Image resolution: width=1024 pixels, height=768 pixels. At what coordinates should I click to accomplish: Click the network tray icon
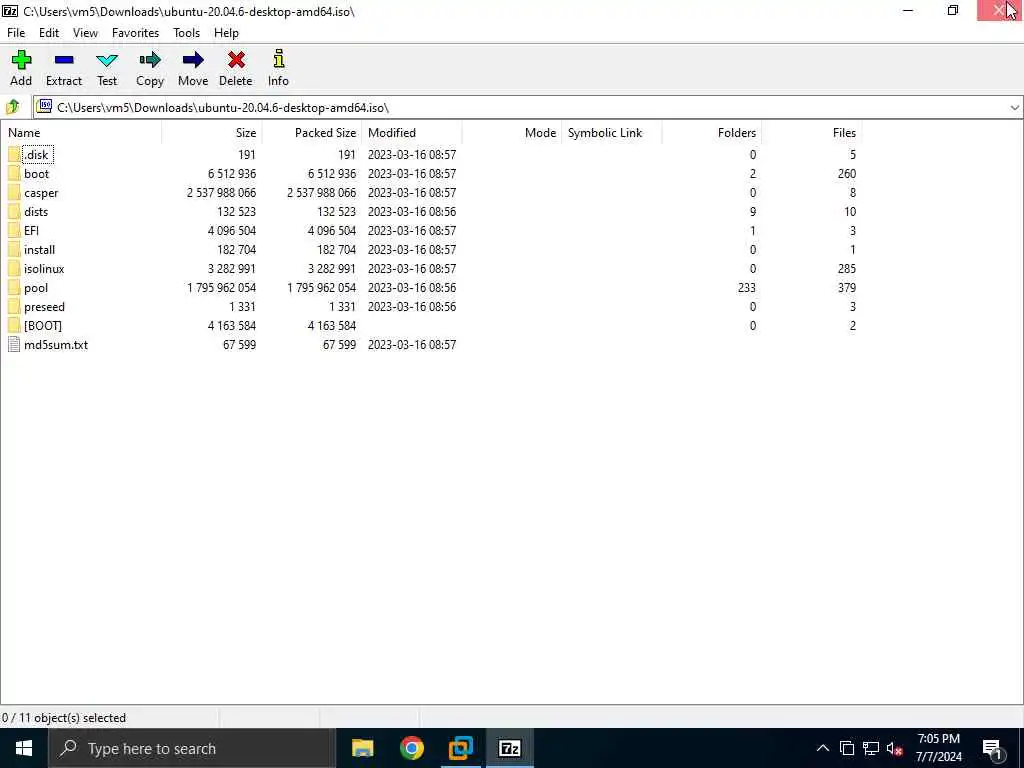pyautogui.click(x=871, y=748)
